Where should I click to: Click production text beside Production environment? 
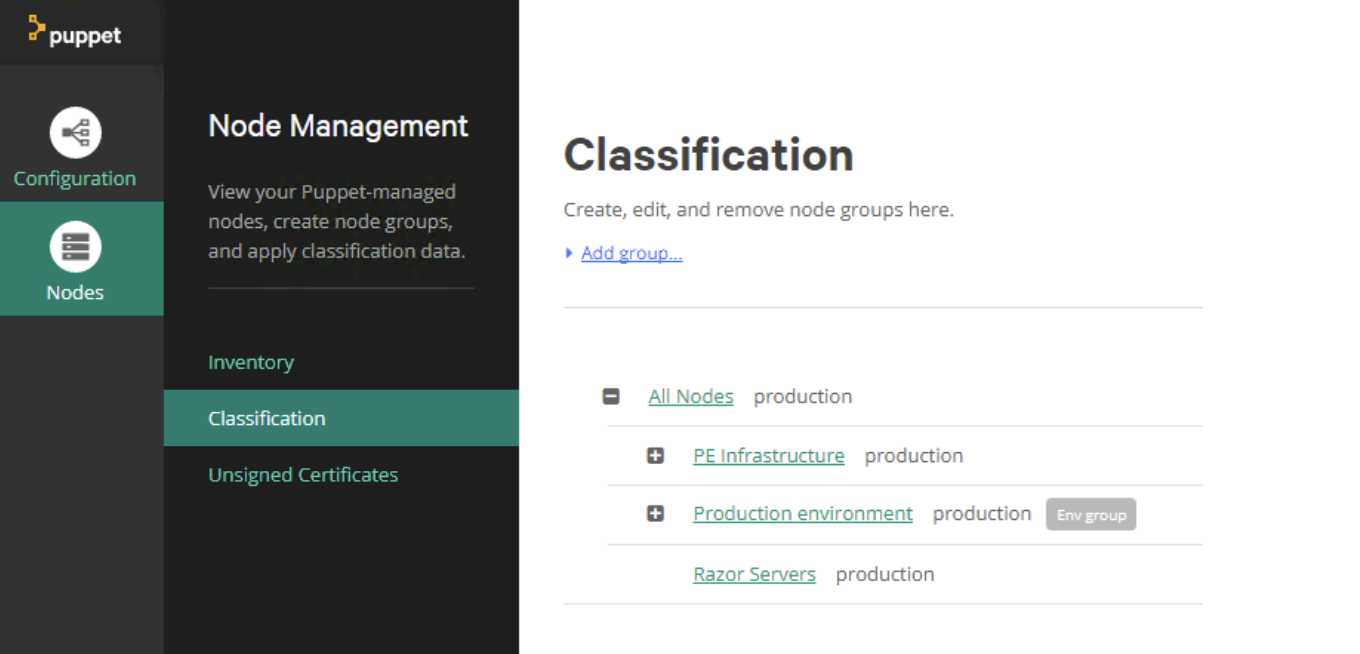982,513
